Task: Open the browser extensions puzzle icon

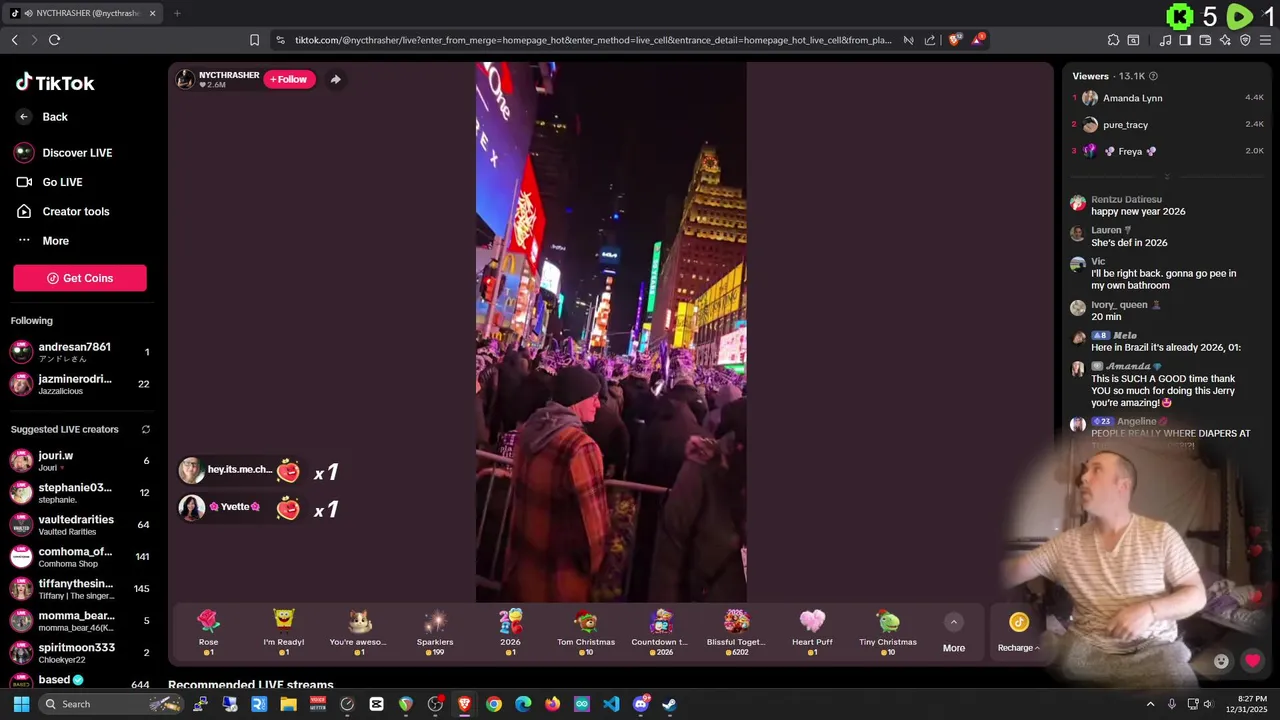Action: (1113, 40)
